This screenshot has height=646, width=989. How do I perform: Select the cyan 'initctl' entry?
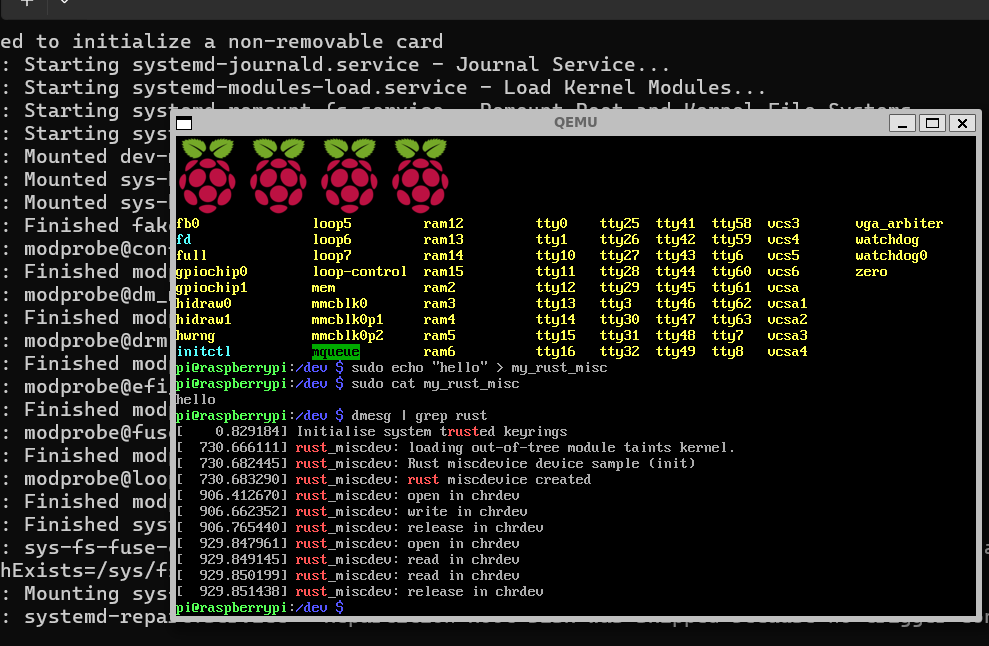[204, 351]
